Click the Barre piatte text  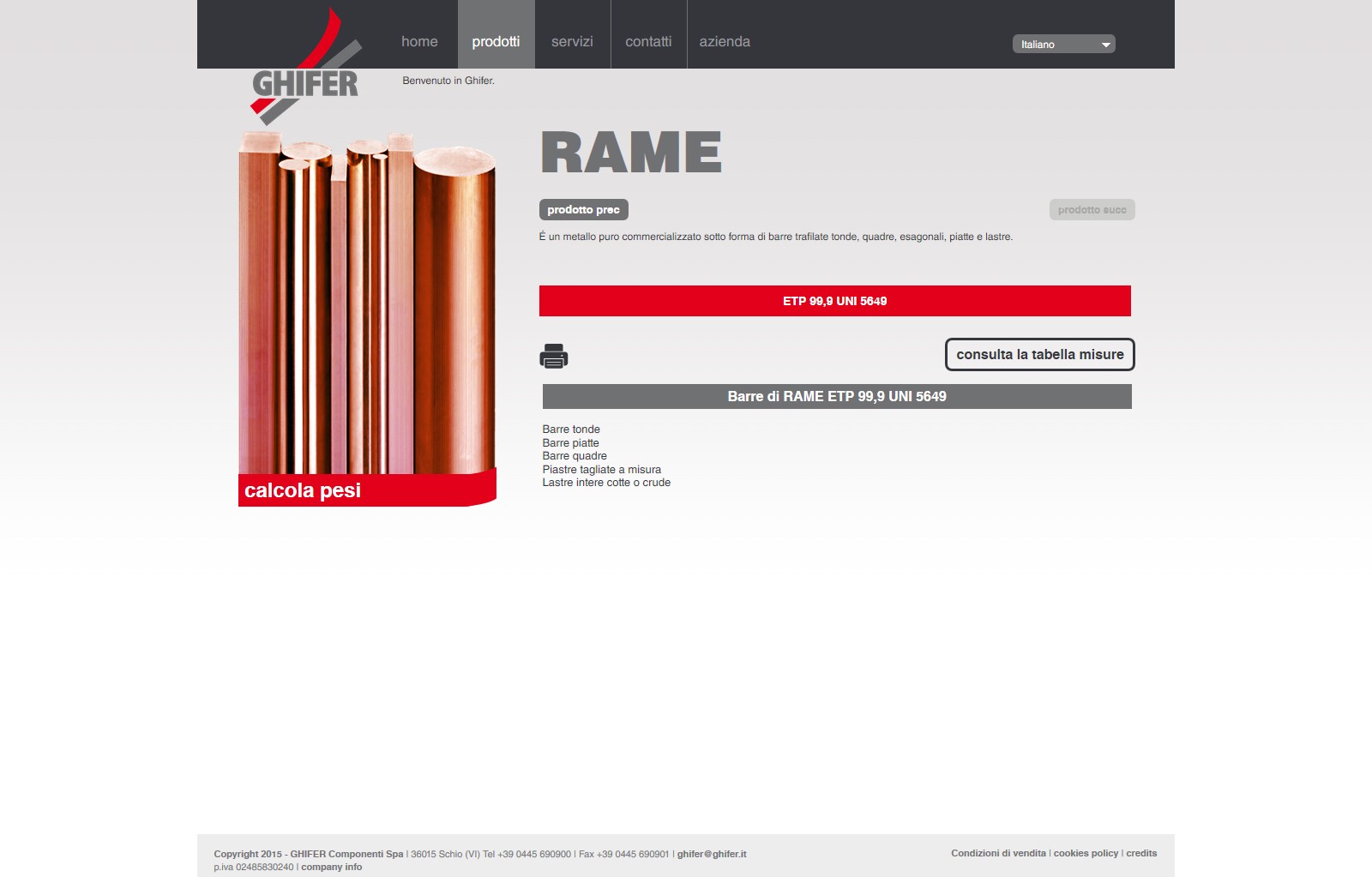click(x=570, y=443)
